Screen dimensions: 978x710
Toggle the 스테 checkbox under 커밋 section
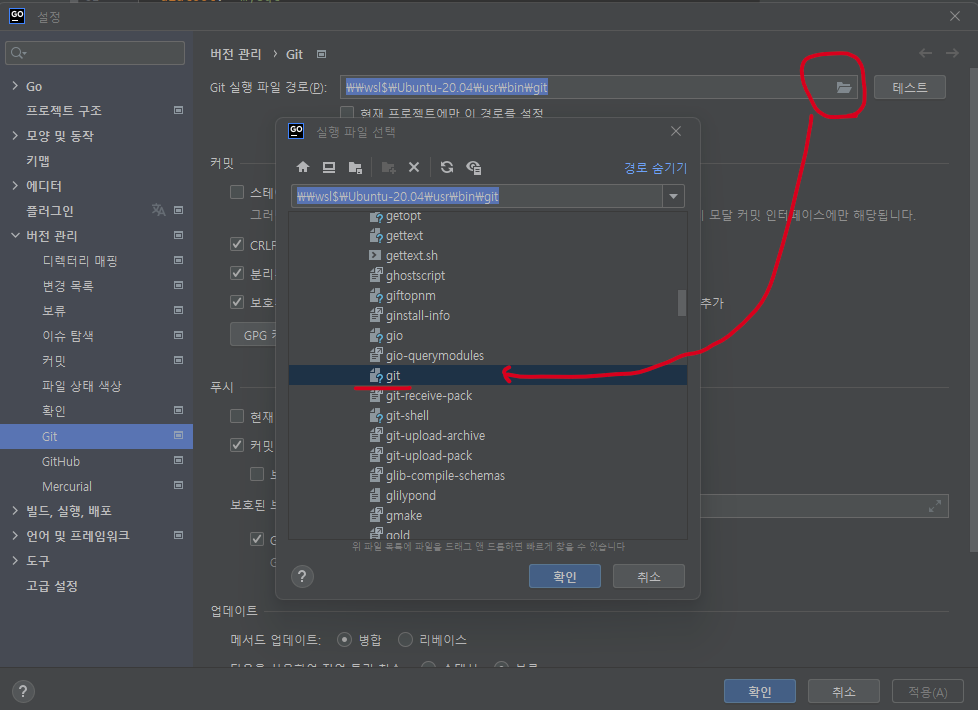pos(237,192)
